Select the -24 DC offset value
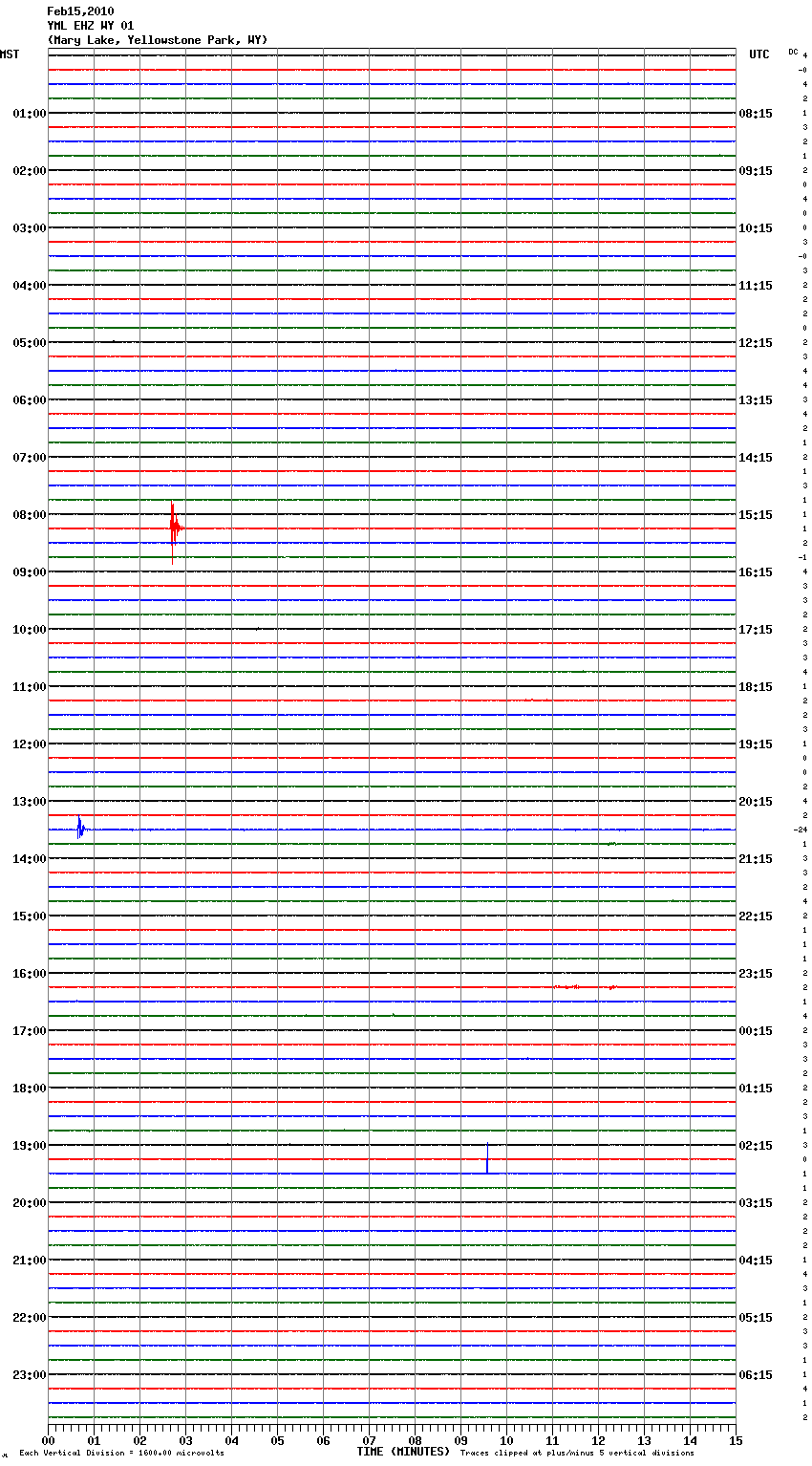This screenshot has height=1466, width=812. coord(801,830)
